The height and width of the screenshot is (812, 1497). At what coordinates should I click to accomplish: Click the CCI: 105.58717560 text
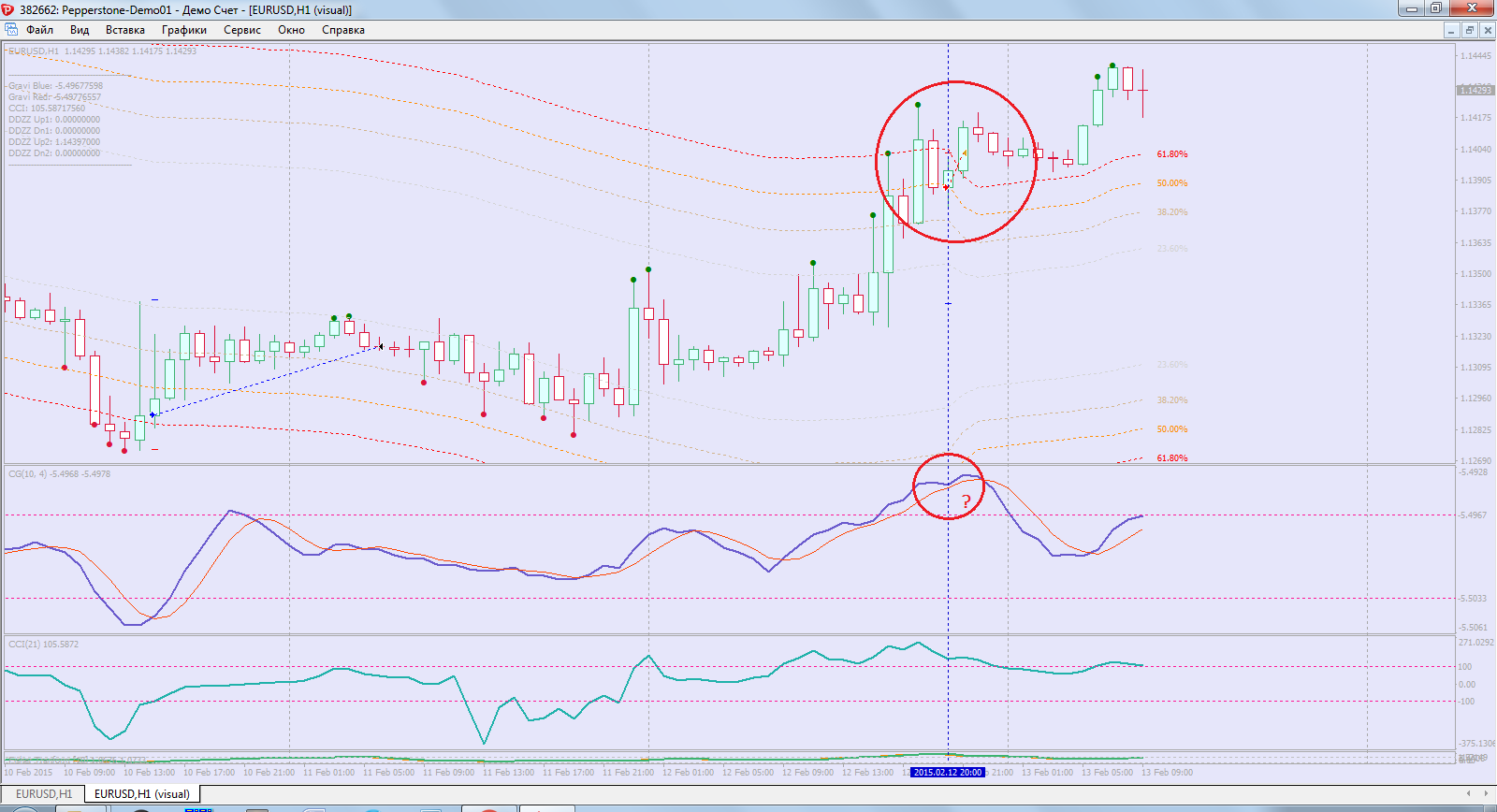(47, 109)
